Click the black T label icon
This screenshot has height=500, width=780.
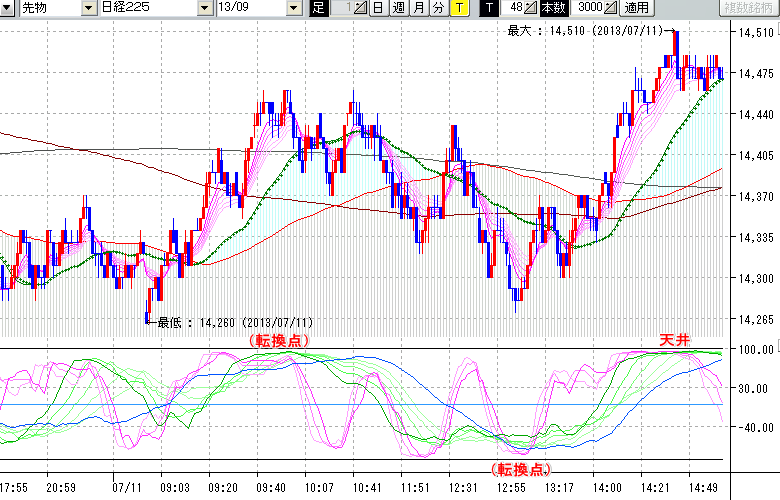[x=489, y=9]
